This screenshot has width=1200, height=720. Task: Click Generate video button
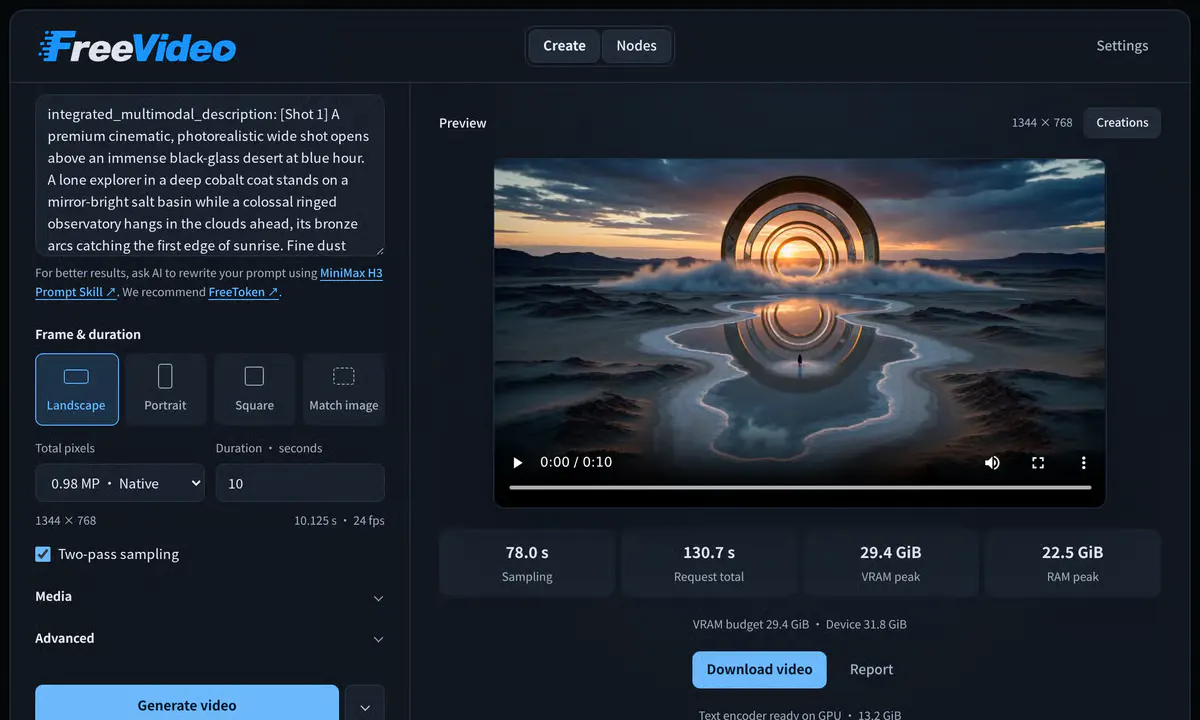[187, 704]
